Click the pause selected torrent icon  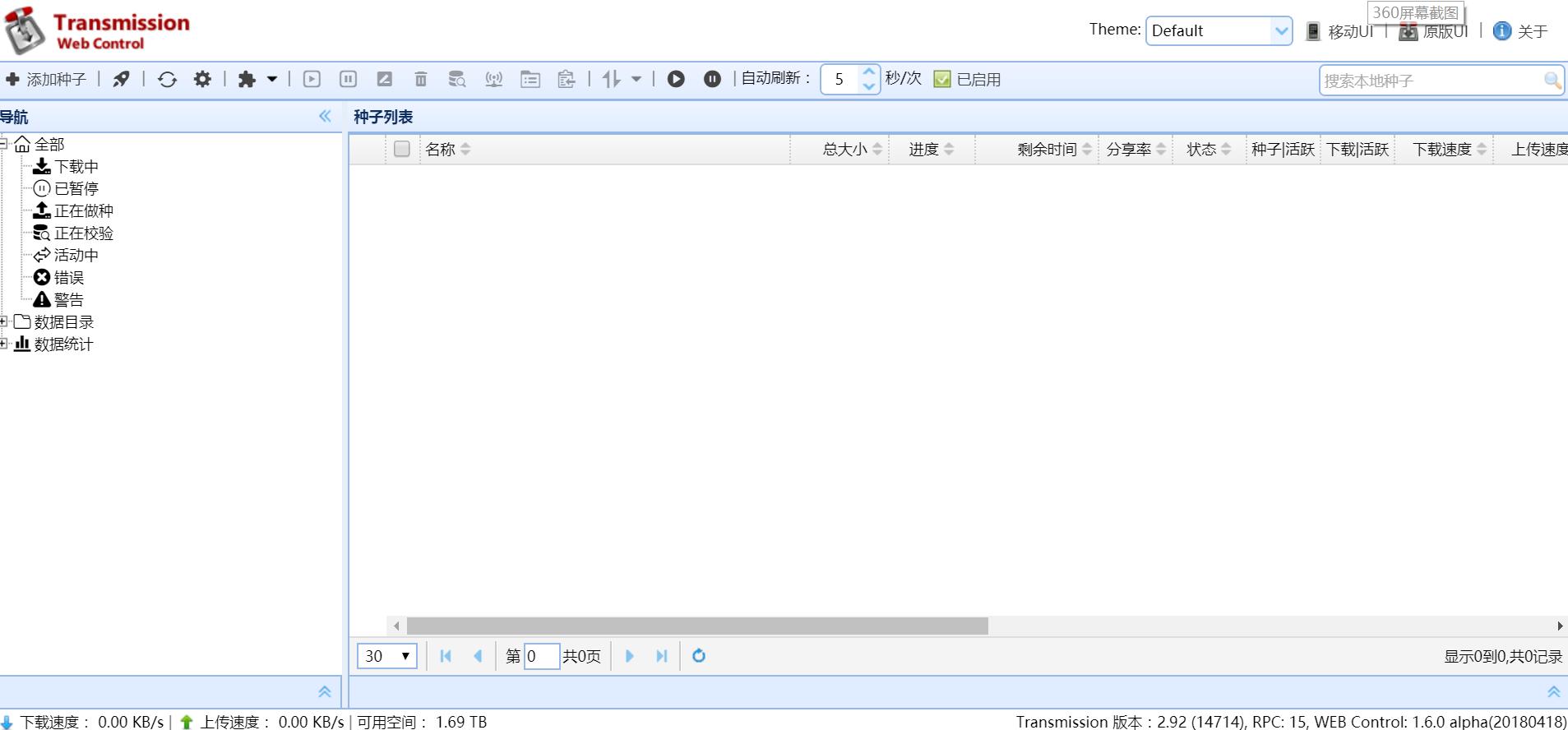[x=348, y=79]
